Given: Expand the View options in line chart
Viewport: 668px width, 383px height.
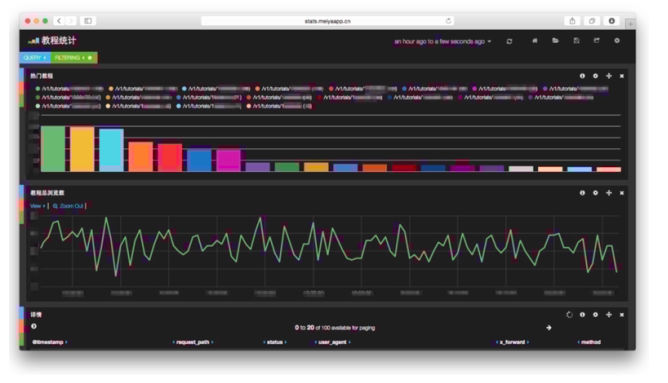Looking at the screenshot, I should pos(37,206).
